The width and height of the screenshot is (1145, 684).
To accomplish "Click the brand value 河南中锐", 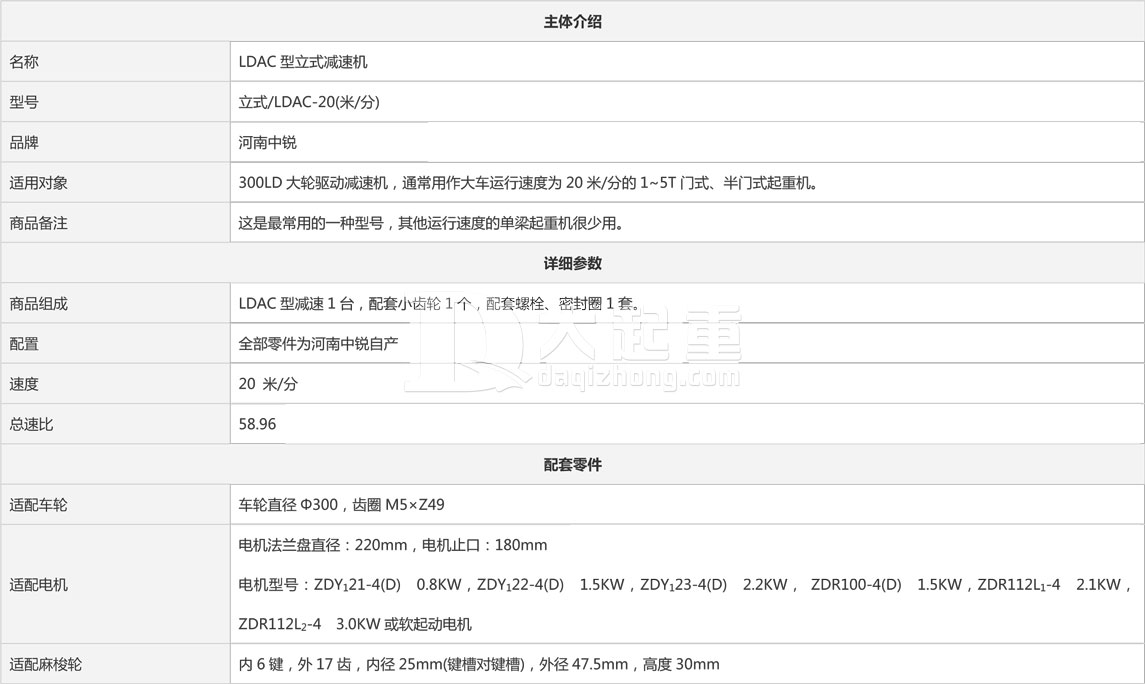I will click(x=267, y=142).
